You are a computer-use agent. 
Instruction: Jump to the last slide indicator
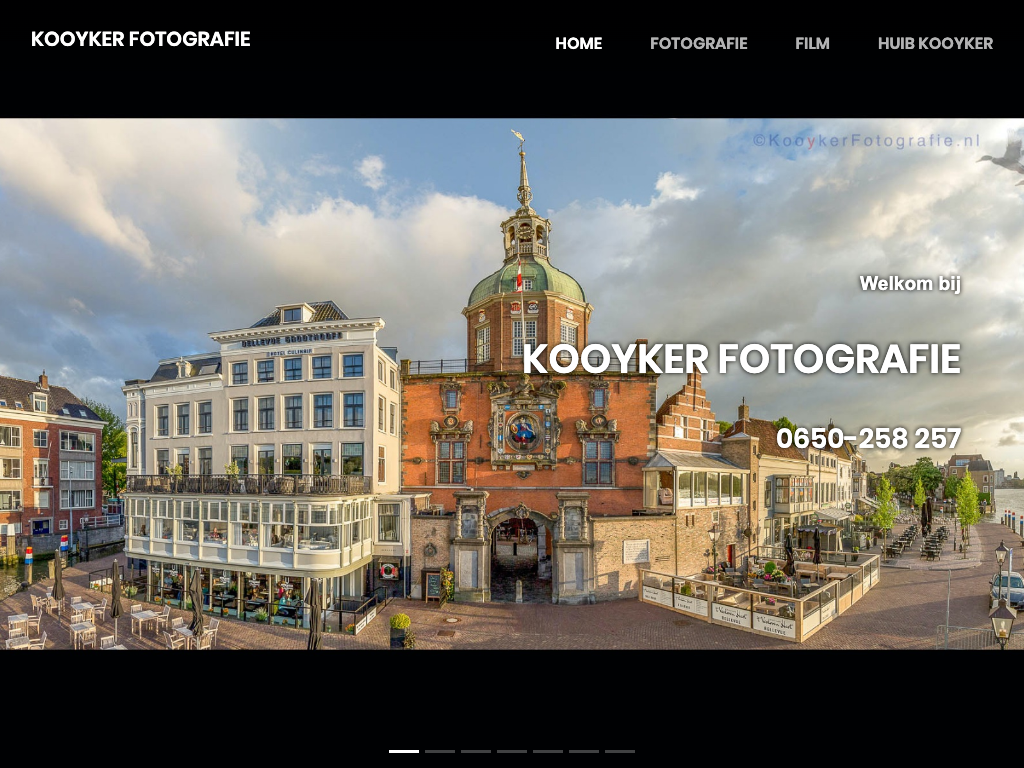[620, 750]
